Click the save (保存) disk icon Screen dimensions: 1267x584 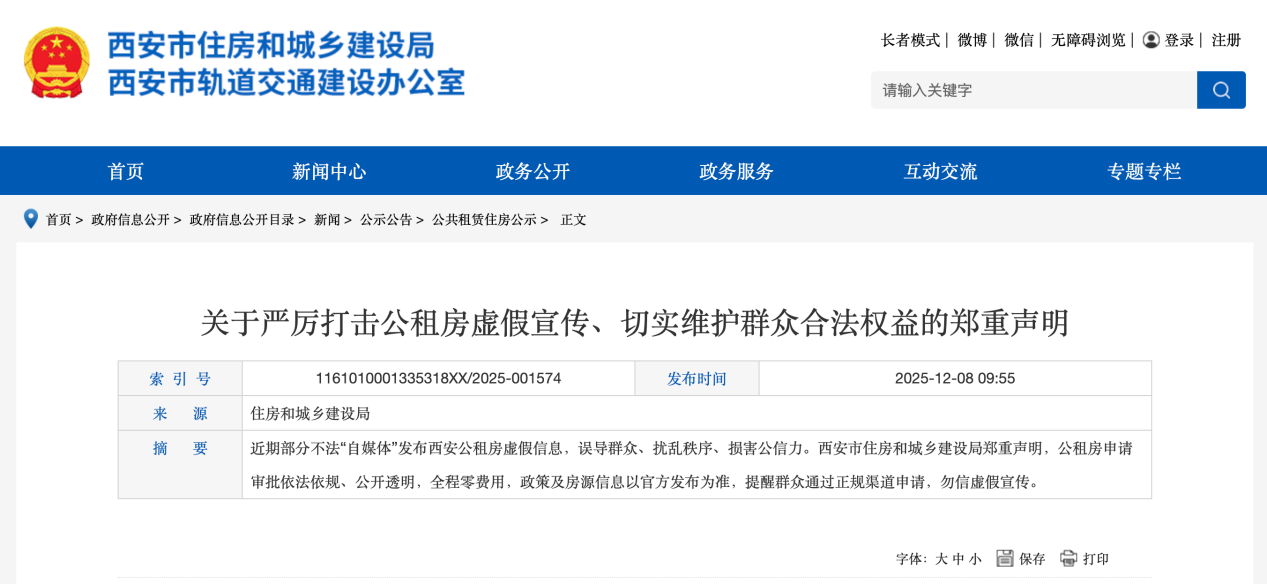1005,558
